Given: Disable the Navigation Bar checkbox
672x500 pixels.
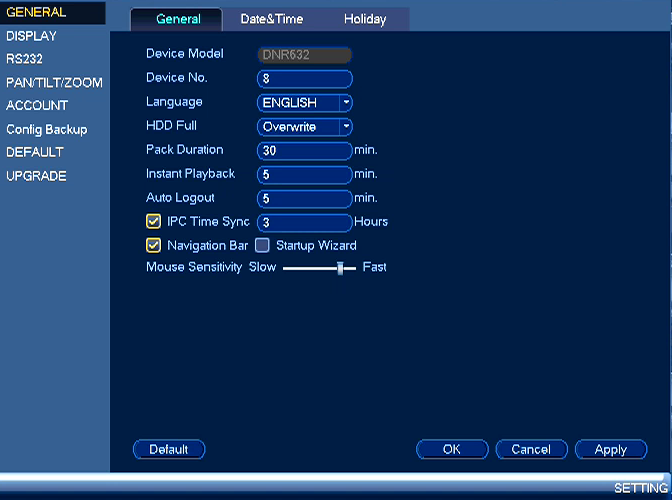Looking at the screenshot, I should (x=153, y=246).
